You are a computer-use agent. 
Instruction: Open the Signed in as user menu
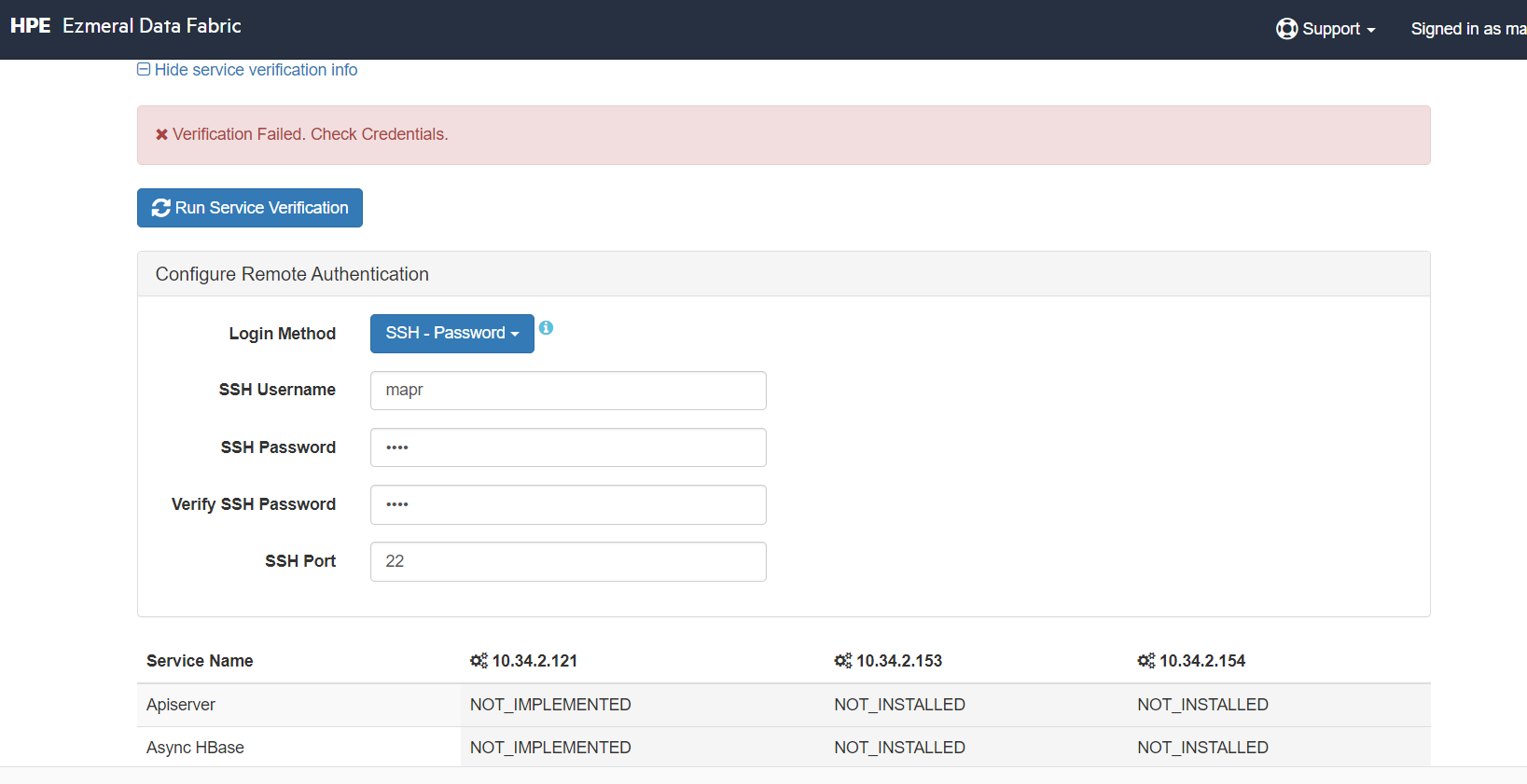coord(1468,29)
